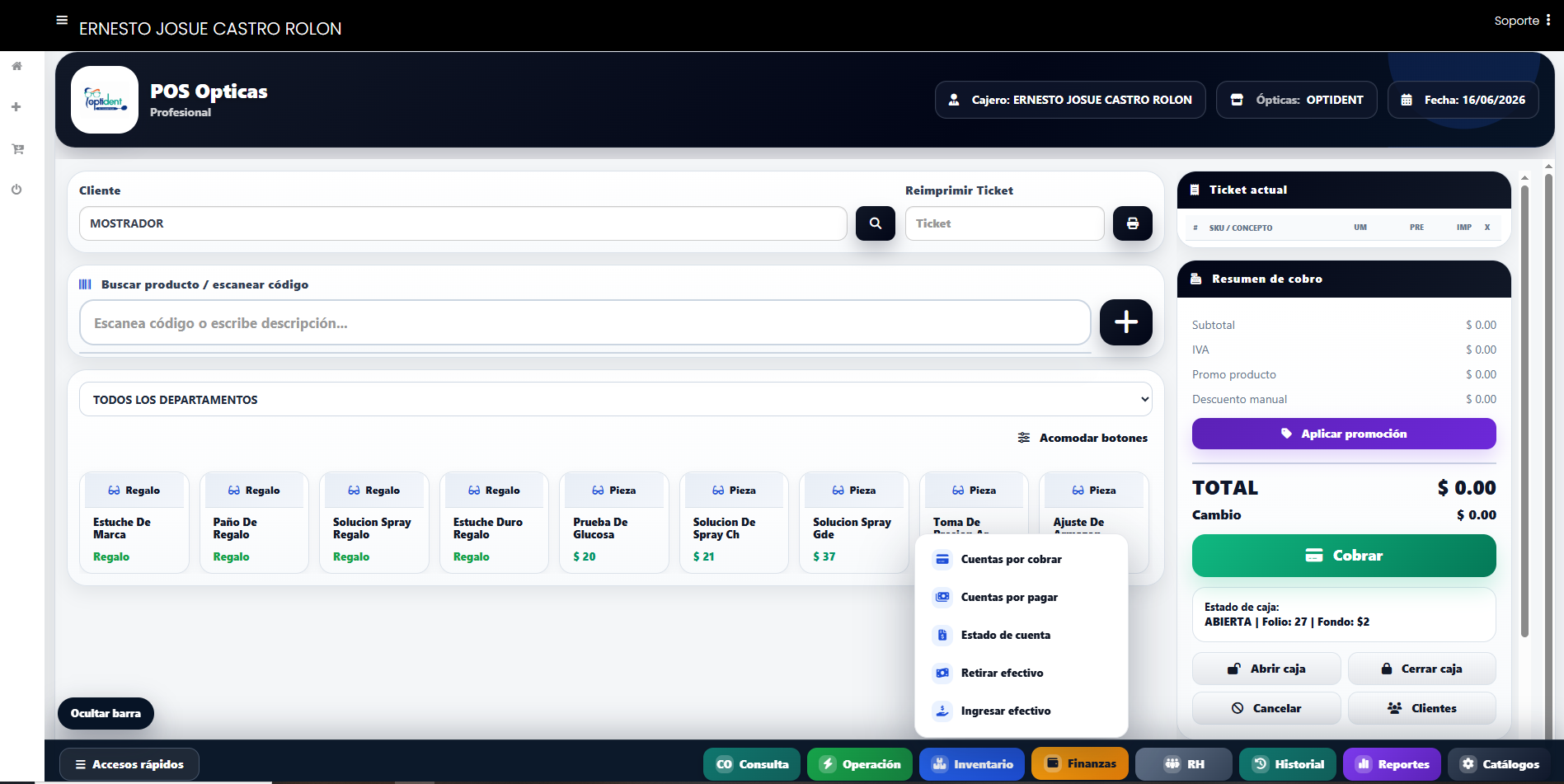Click the barcode icon beside Buscar producto
Viewport: 1564px width, 784px height.
(85, 284)
